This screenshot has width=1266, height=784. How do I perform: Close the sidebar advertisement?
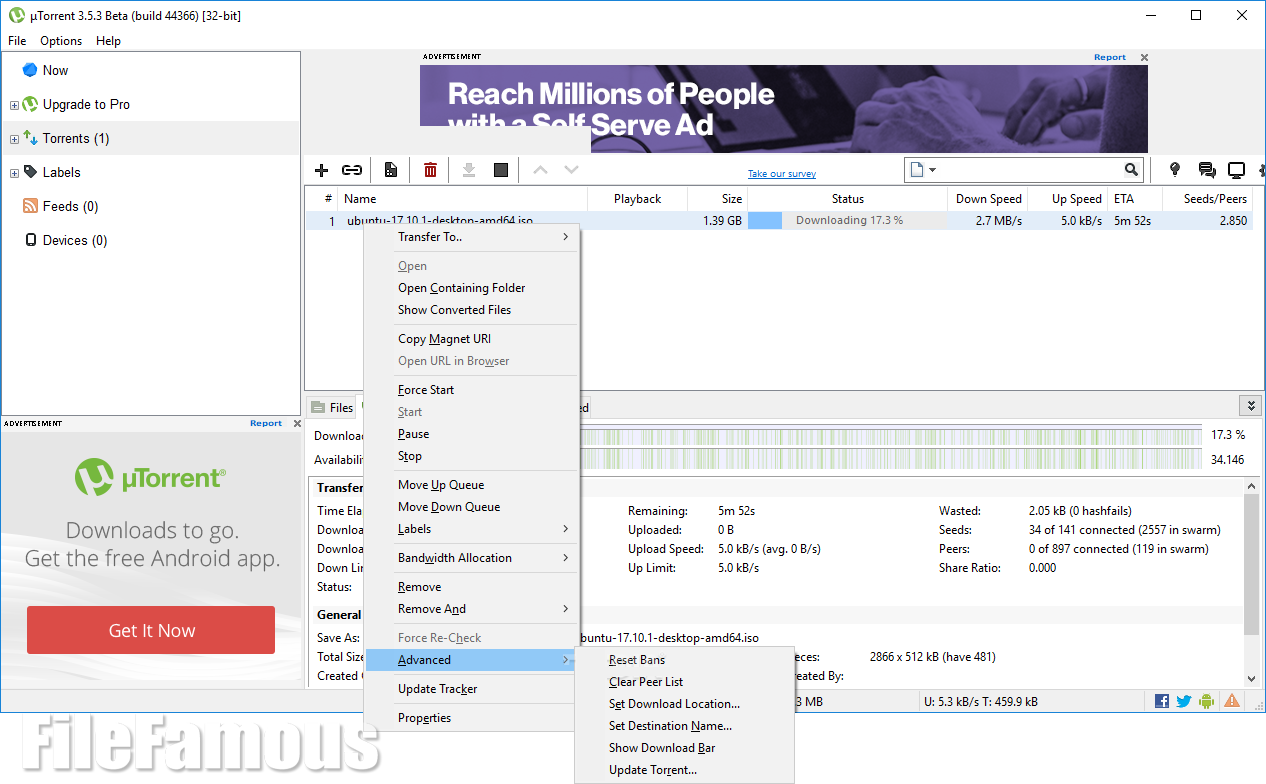click(x=297, y=424)
